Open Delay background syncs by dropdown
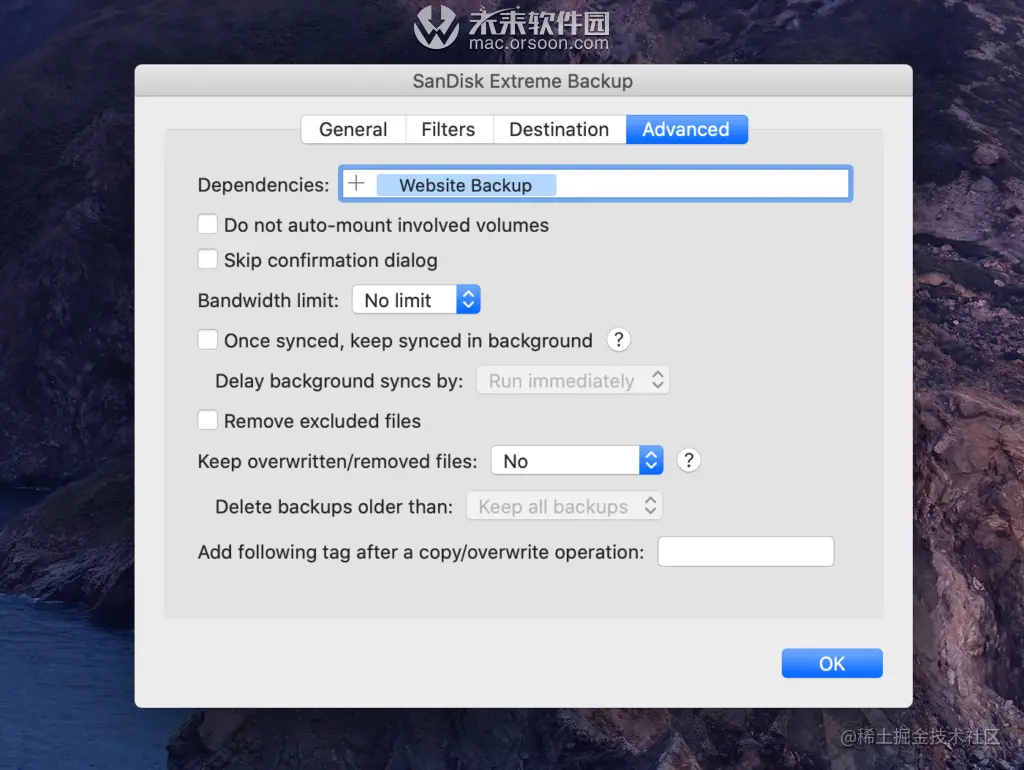1024x770 pixels. pos(573,380)
